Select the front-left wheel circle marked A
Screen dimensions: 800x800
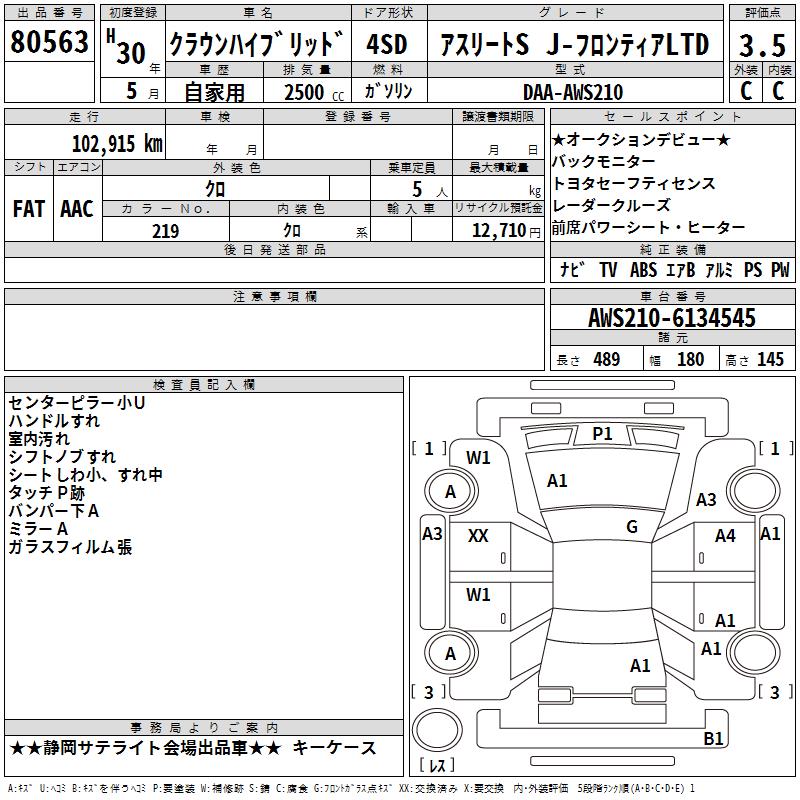coord(450,491)
